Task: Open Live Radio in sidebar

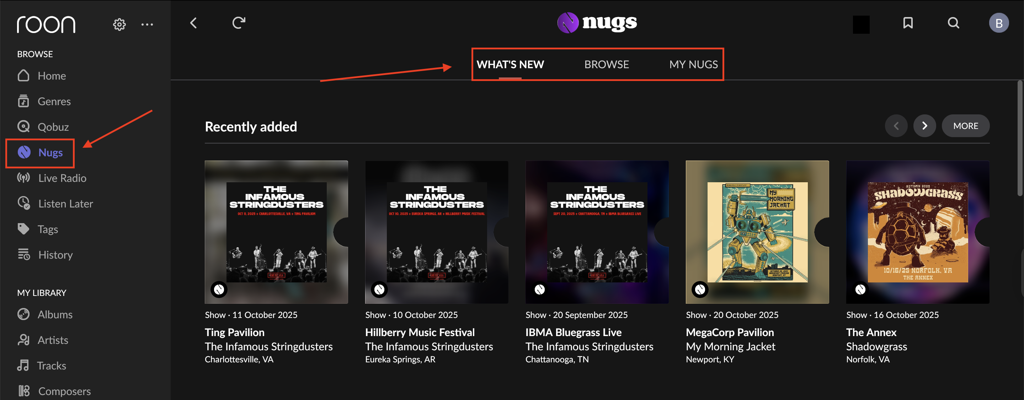Action: coord(62,178)
